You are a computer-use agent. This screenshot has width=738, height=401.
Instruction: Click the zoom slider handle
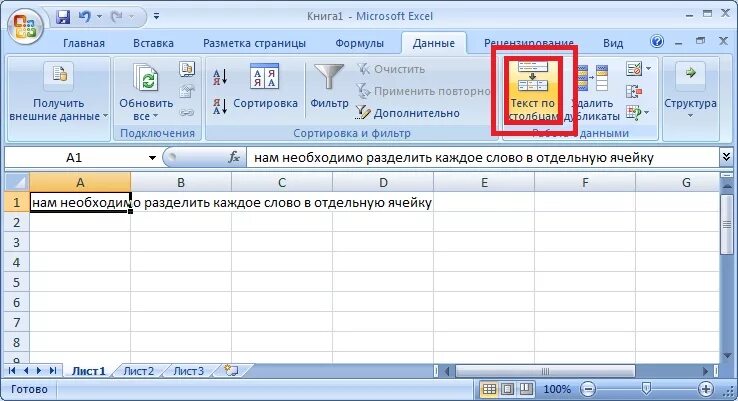point(646,388)
